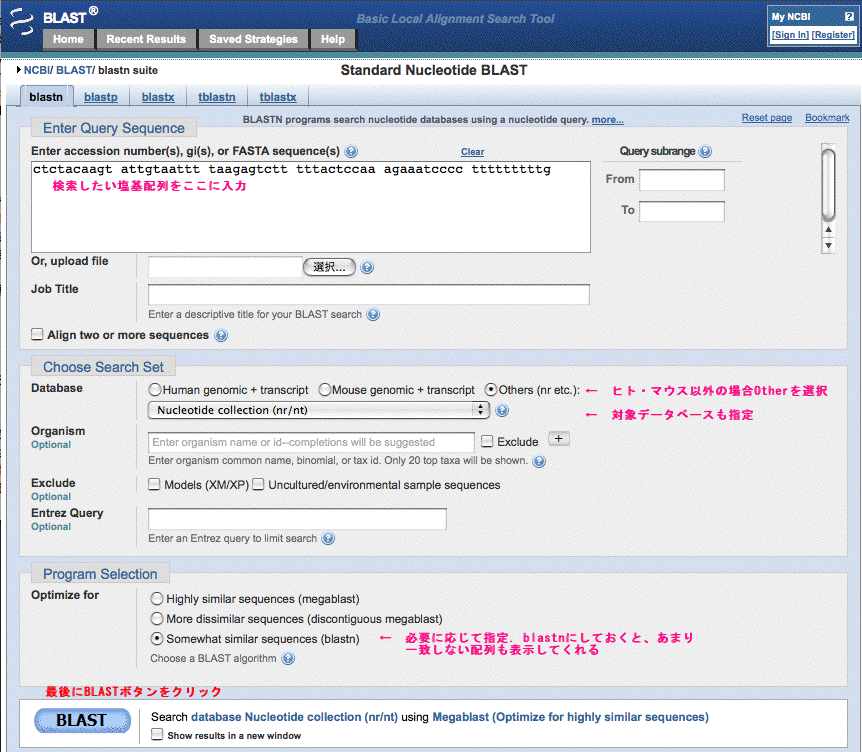Click help icon beside Entrez query hint
The image size is (862, 752).
click(328, 538)
